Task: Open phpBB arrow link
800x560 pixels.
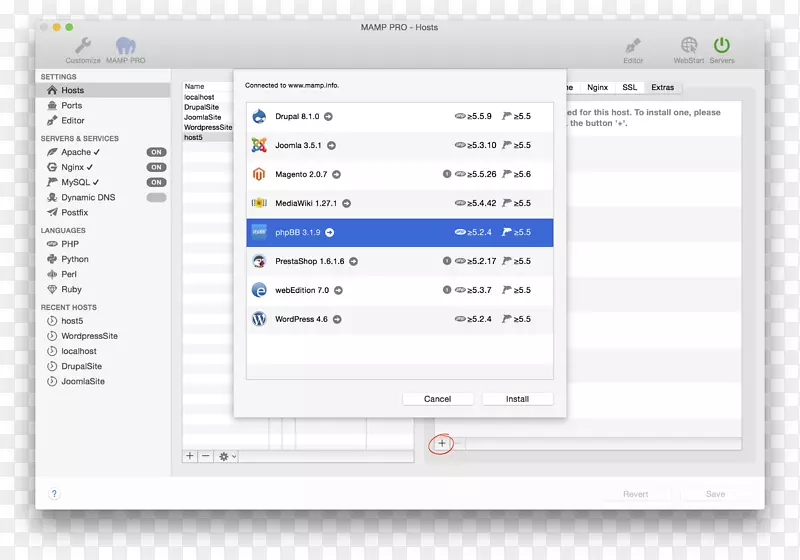Action: tap(330, 233)
